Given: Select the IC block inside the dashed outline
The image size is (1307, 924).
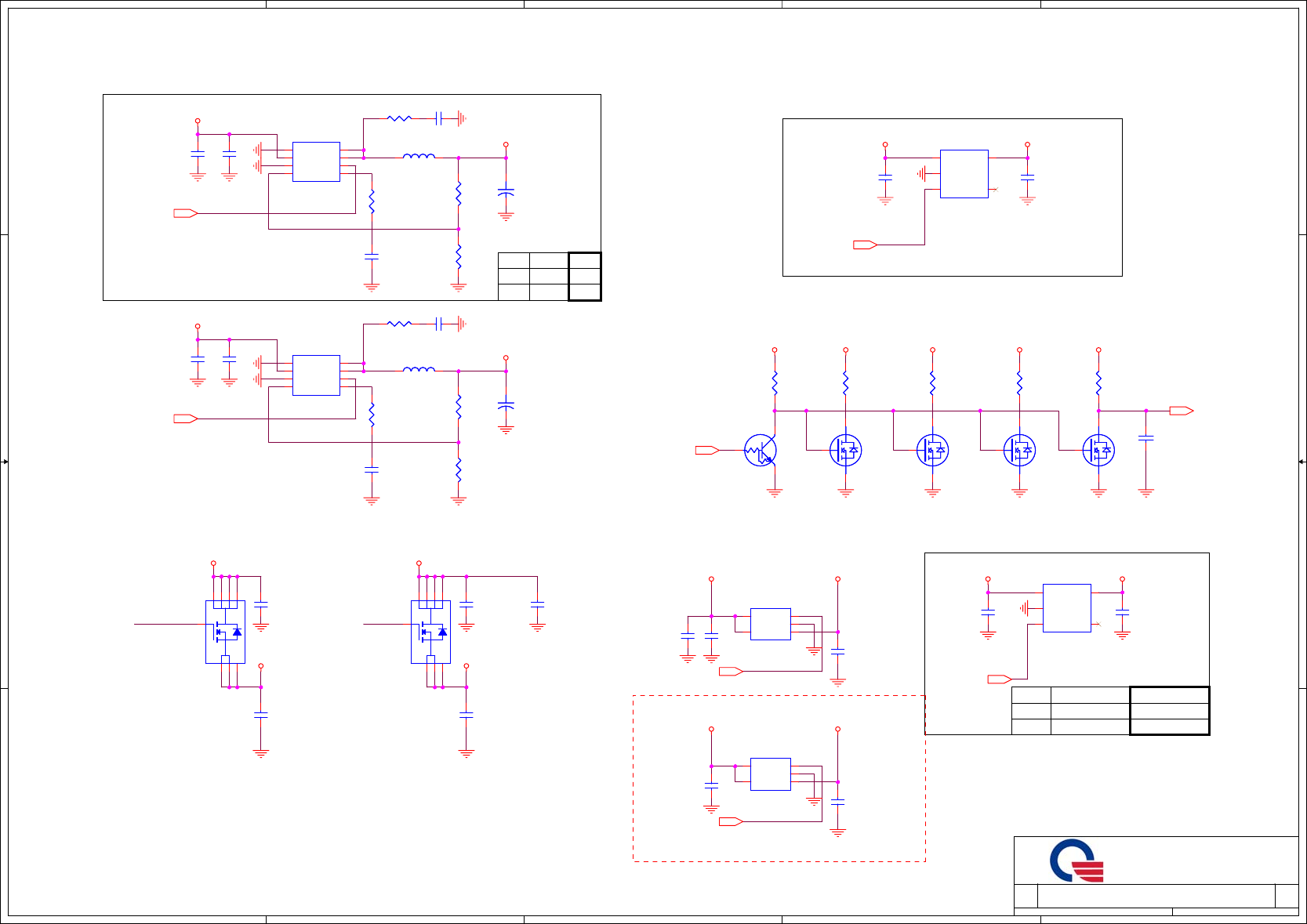Looking at the screenshot, I should click(771, 774).
